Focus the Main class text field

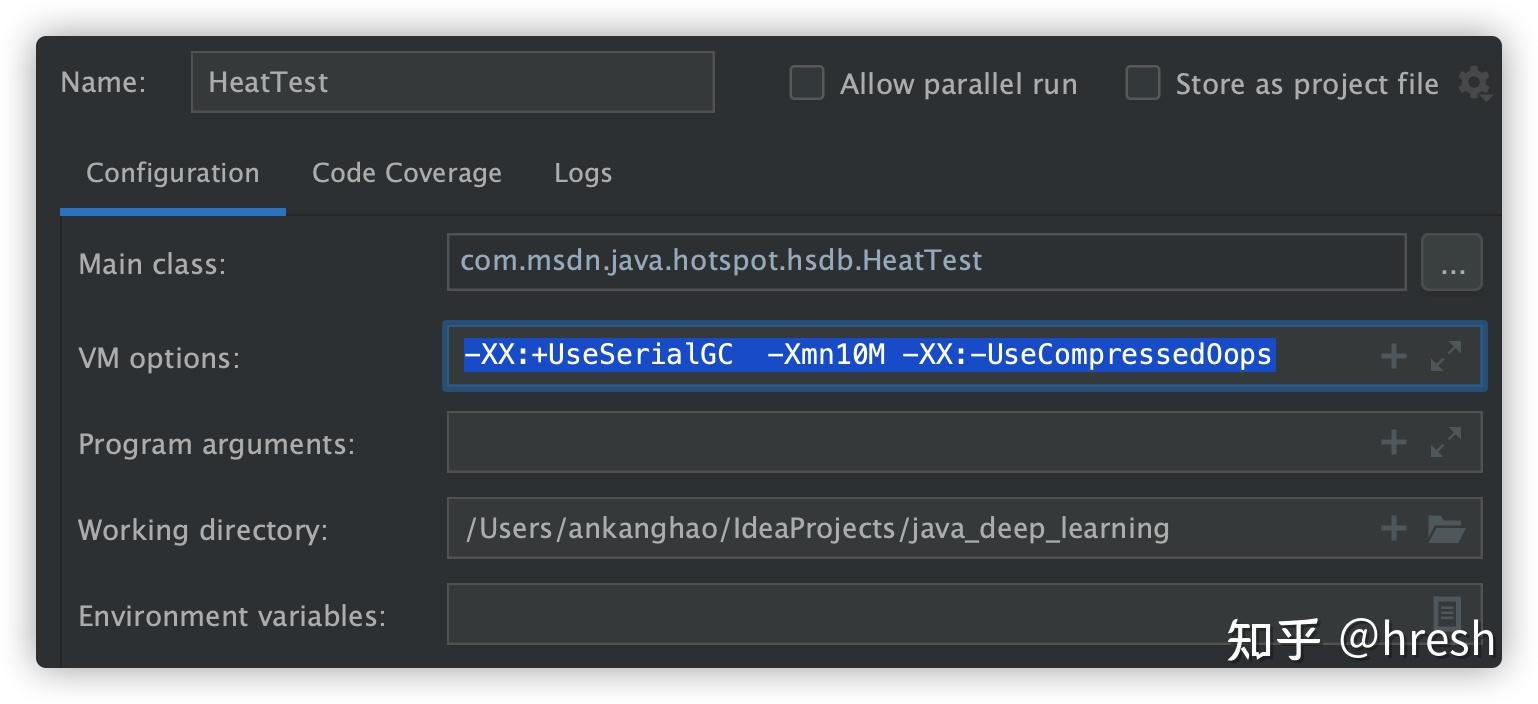(x=925, y=262)
